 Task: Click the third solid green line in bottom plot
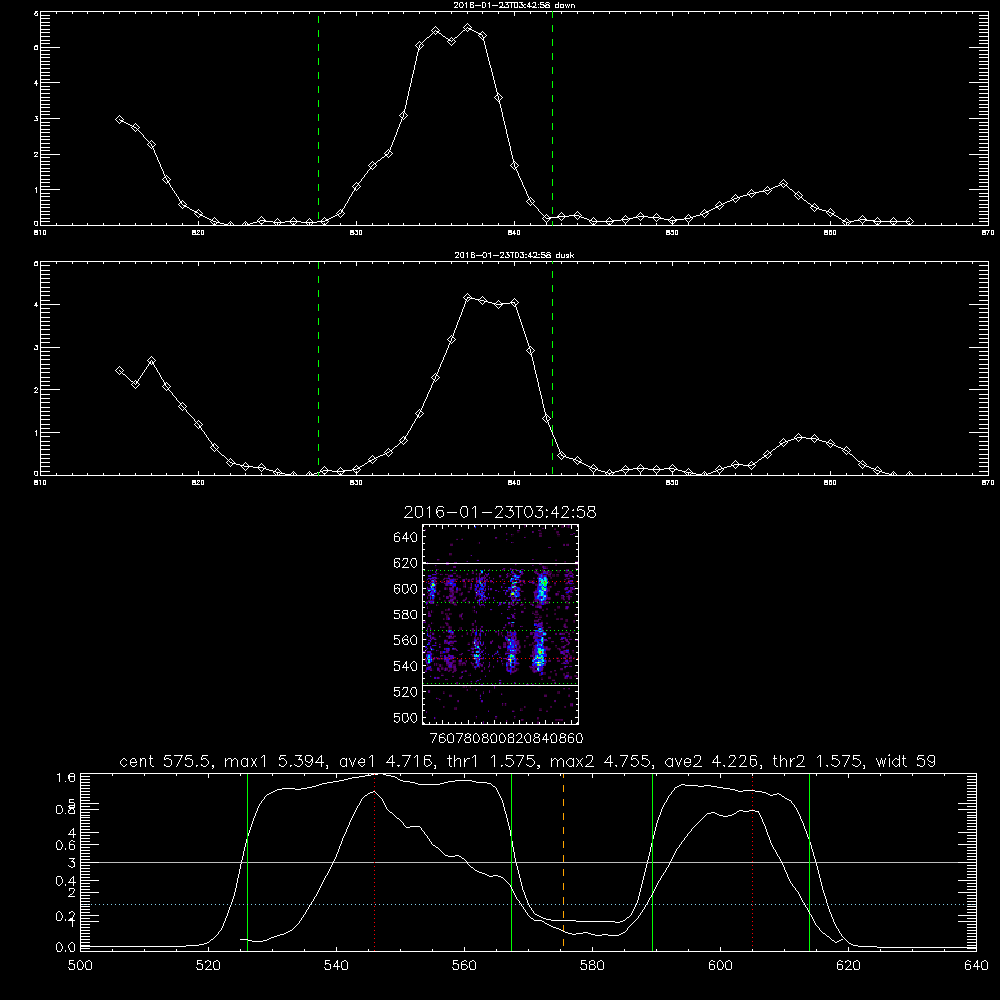click(x=652, y=861)
